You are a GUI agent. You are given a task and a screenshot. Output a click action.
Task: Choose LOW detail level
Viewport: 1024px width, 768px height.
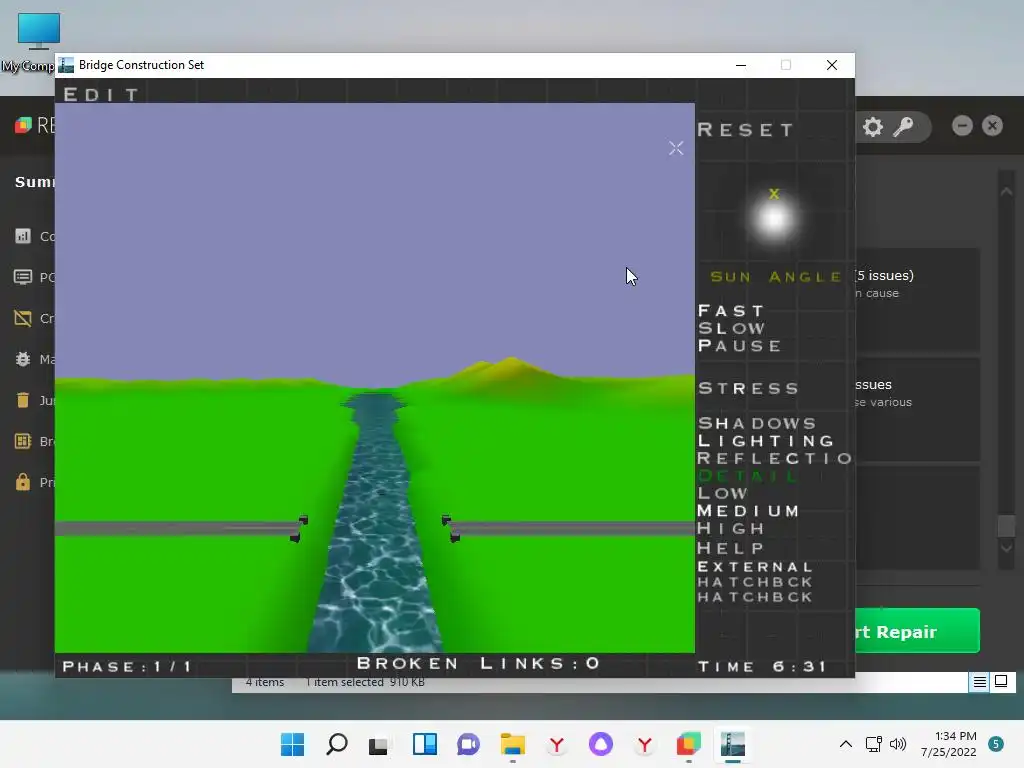pos(722,494)
